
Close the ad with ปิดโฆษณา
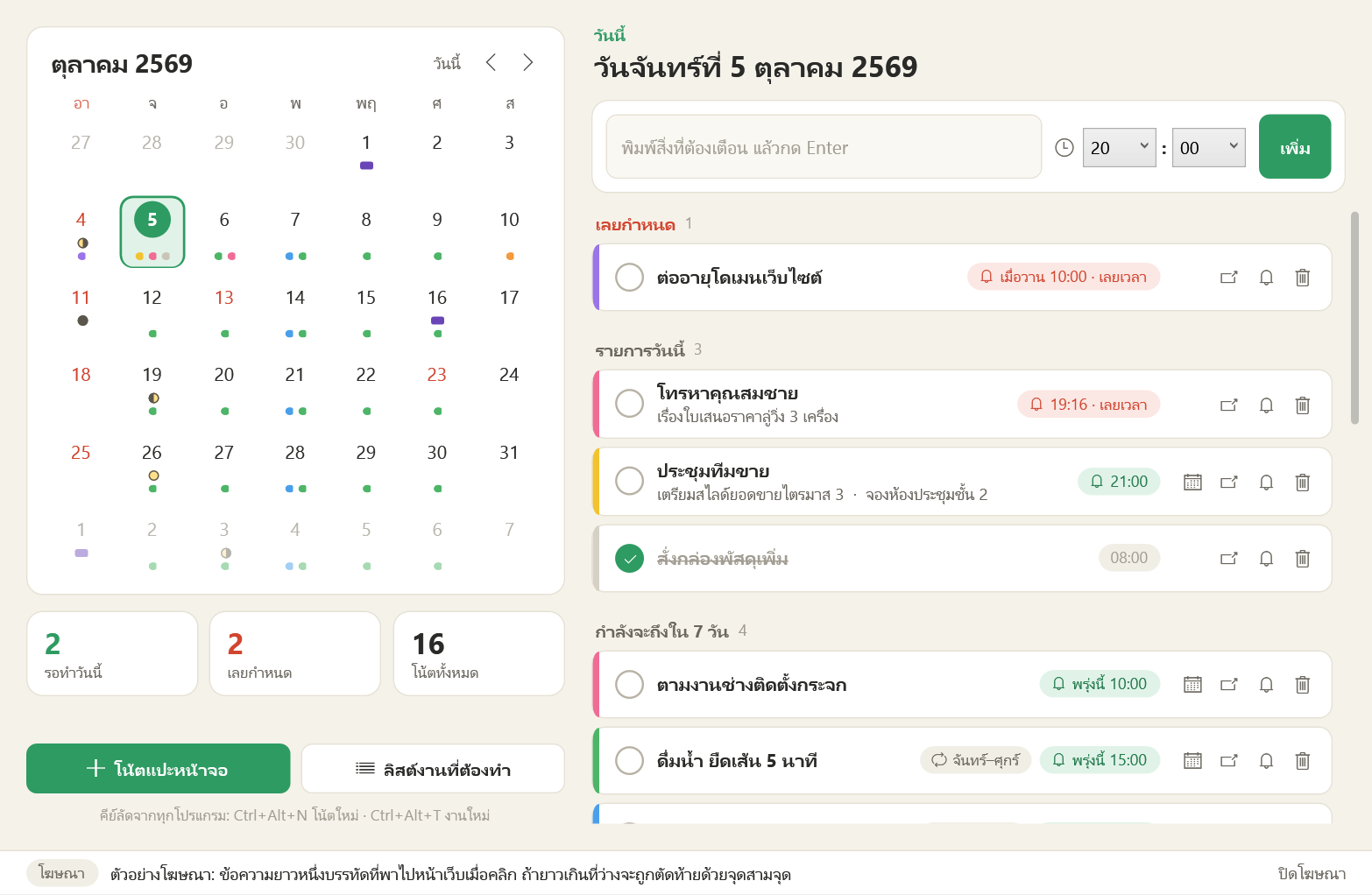[x=1312, y=873]
